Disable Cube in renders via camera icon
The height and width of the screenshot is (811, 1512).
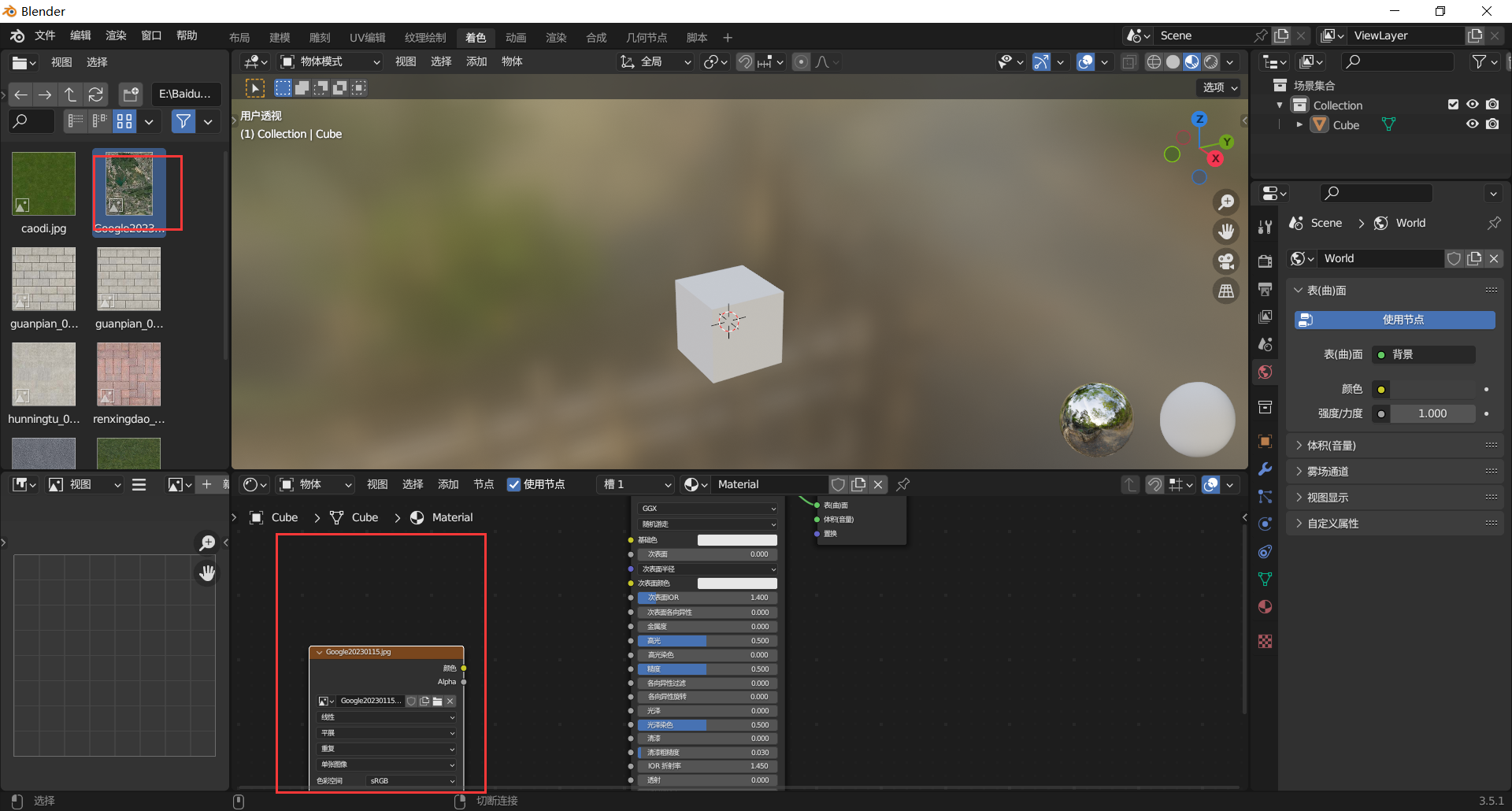click(x=1492, y=124)
